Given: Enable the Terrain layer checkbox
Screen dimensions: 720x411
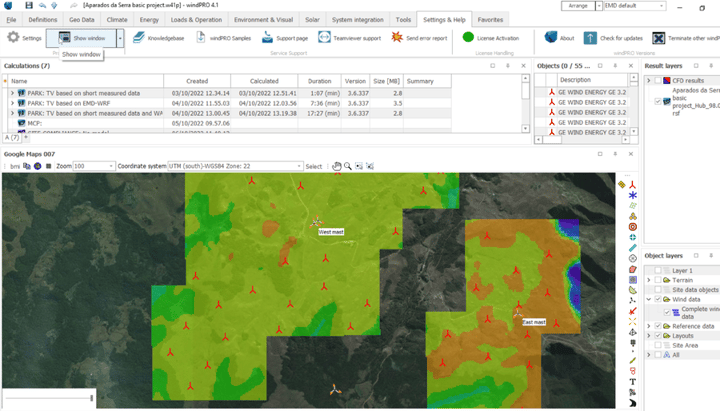Looking at the screenshot, I should click(x=658, y=280).
